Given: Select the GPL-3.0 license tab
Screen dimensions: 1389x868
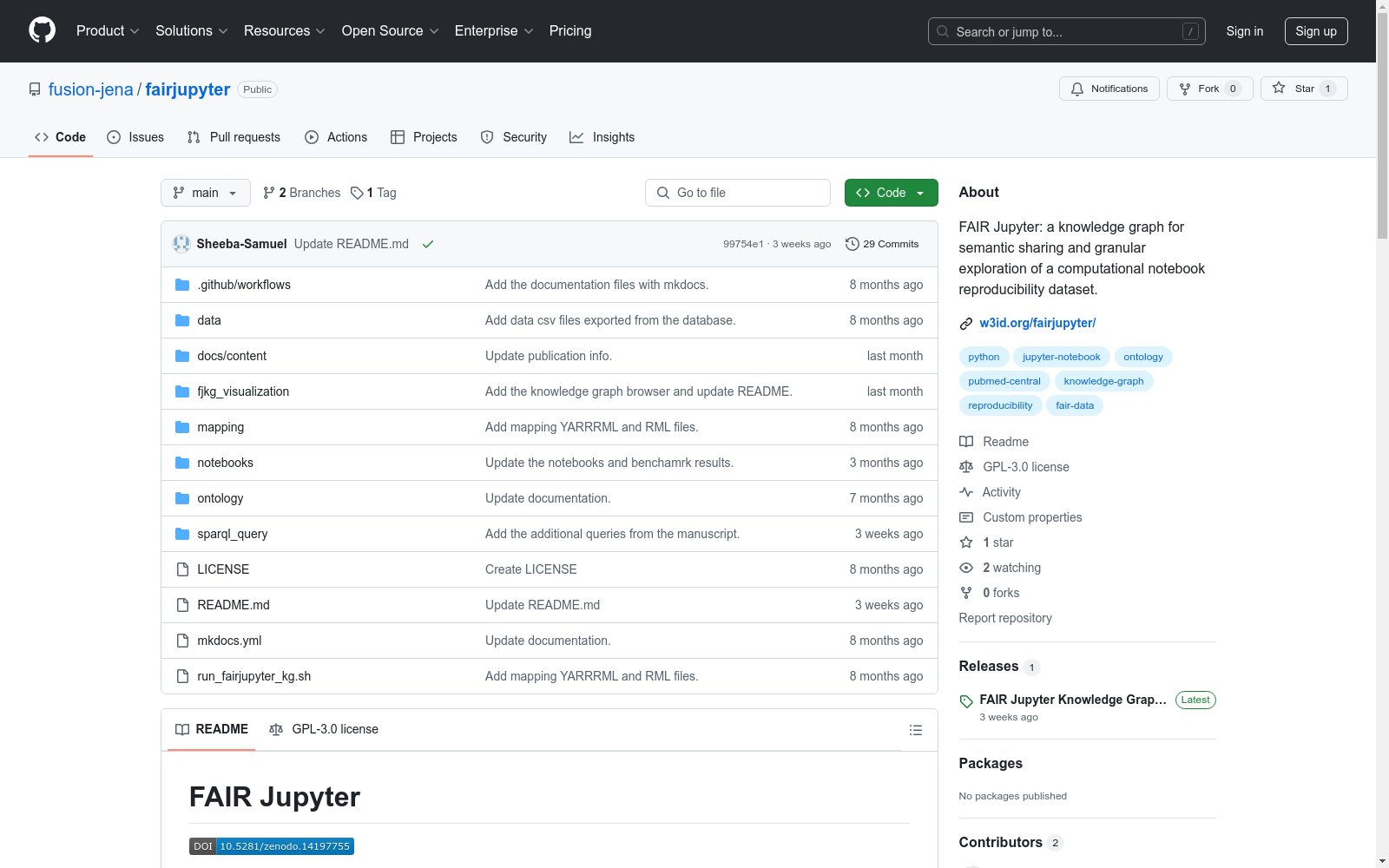Looking at the screenshot, I should pyautogui.click(x=324, y=729).
